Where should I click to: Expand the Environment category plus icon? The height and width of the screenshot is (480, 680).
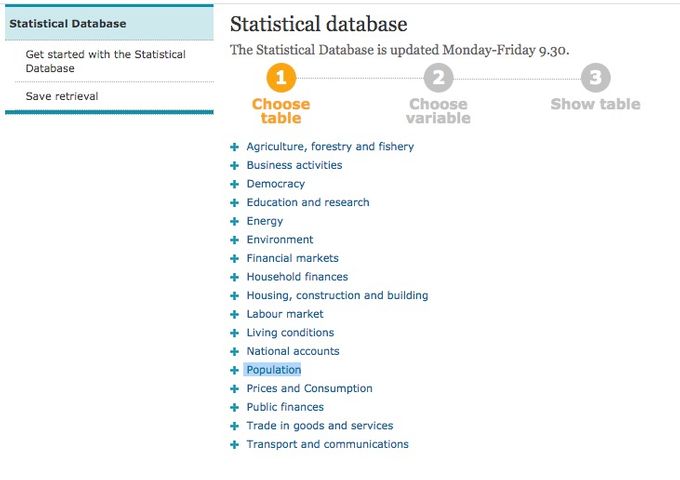(234, 240)
